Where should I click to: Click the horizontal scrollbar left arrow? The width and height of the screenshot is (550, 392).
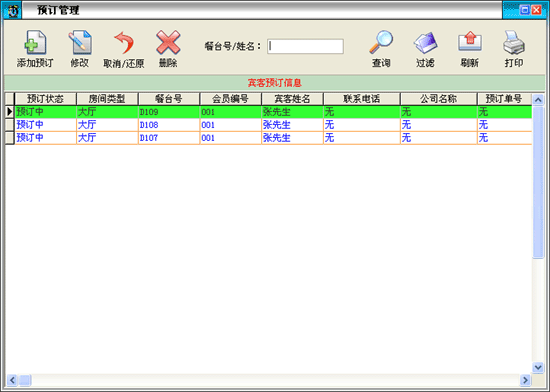(x=12, y=380)
